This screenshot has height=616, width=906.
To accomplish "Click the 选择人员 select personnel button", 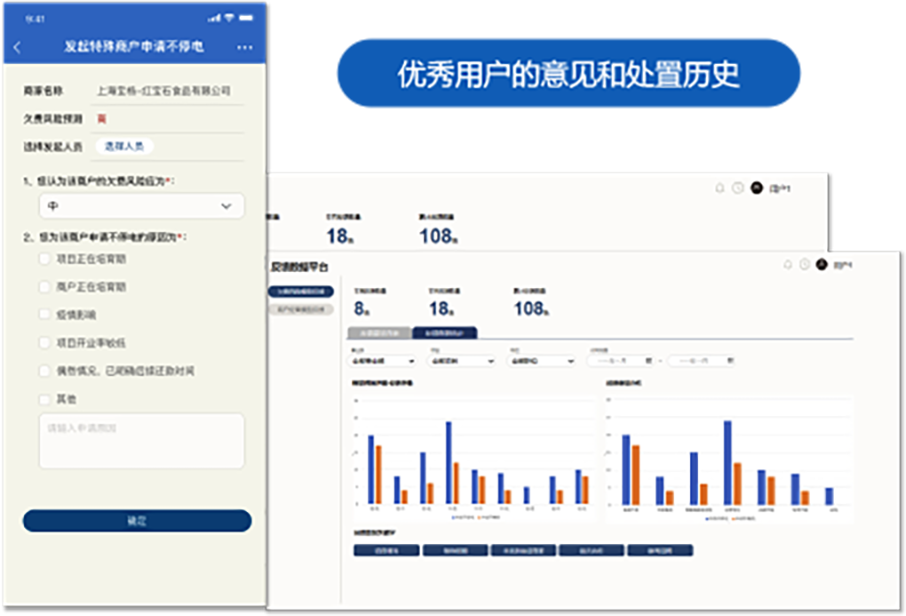I will pyautogui.click(x=125, y=146).
